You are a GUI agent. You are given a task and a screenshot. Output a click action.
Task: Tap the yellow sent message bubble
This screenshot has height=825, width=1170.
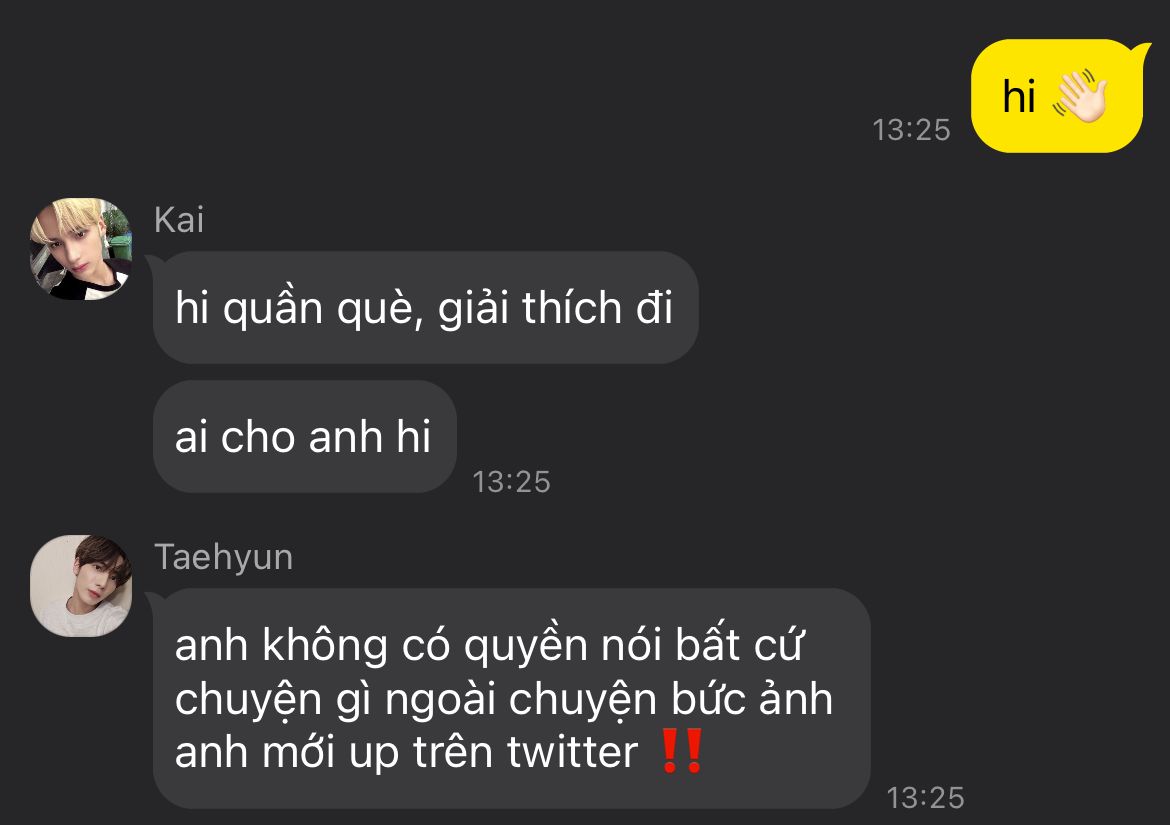pos(1057,95)
